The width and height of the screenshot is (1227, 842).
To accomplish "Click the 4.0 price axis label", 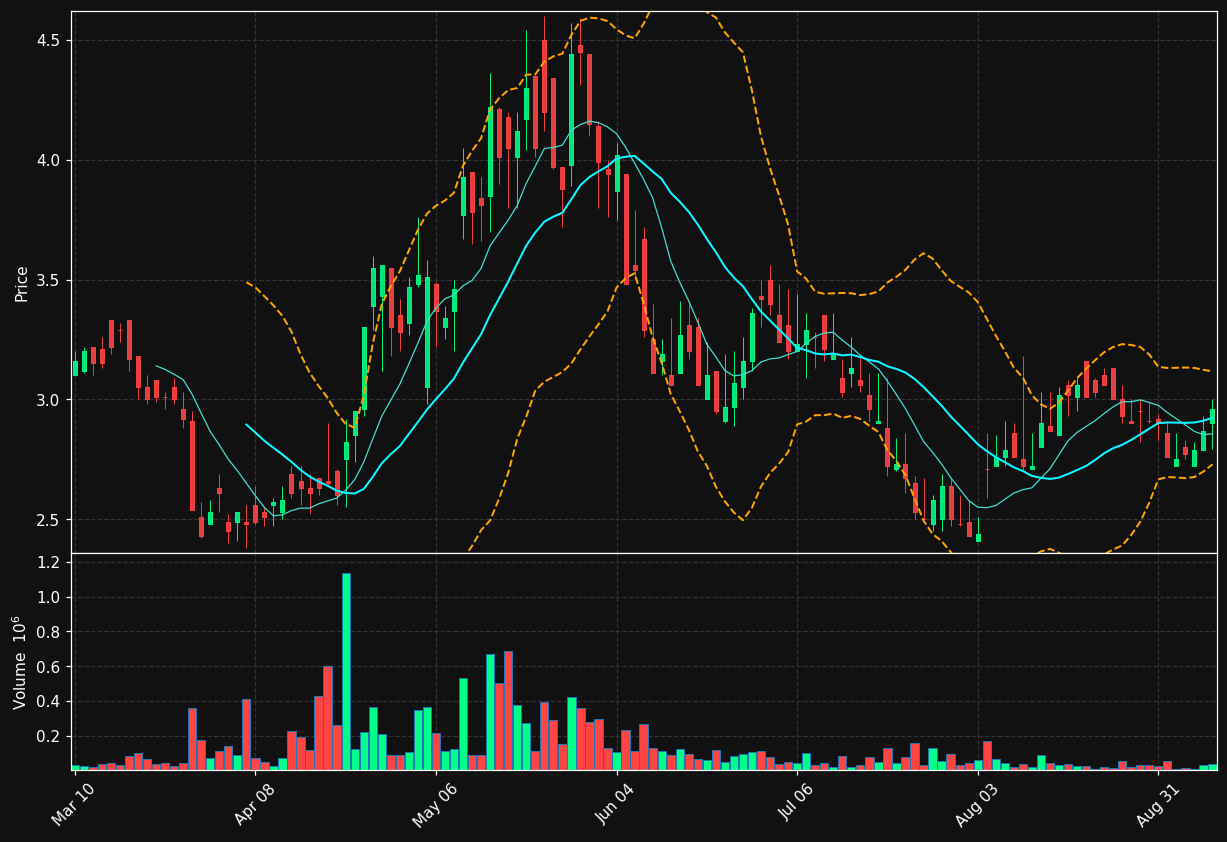I will [48, 160].
